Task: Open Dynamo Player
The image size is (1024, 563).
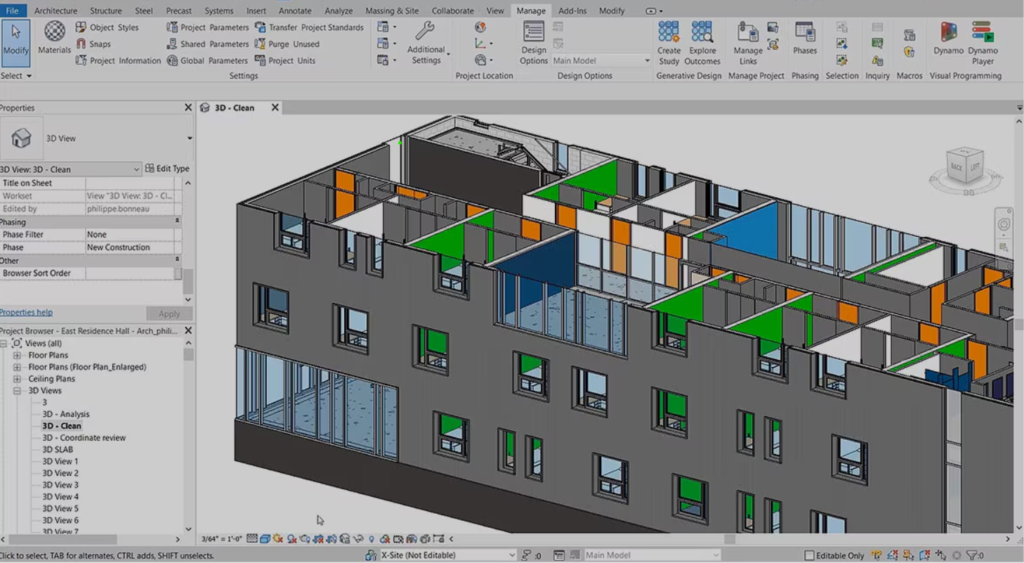Action: tap(982, 37)
